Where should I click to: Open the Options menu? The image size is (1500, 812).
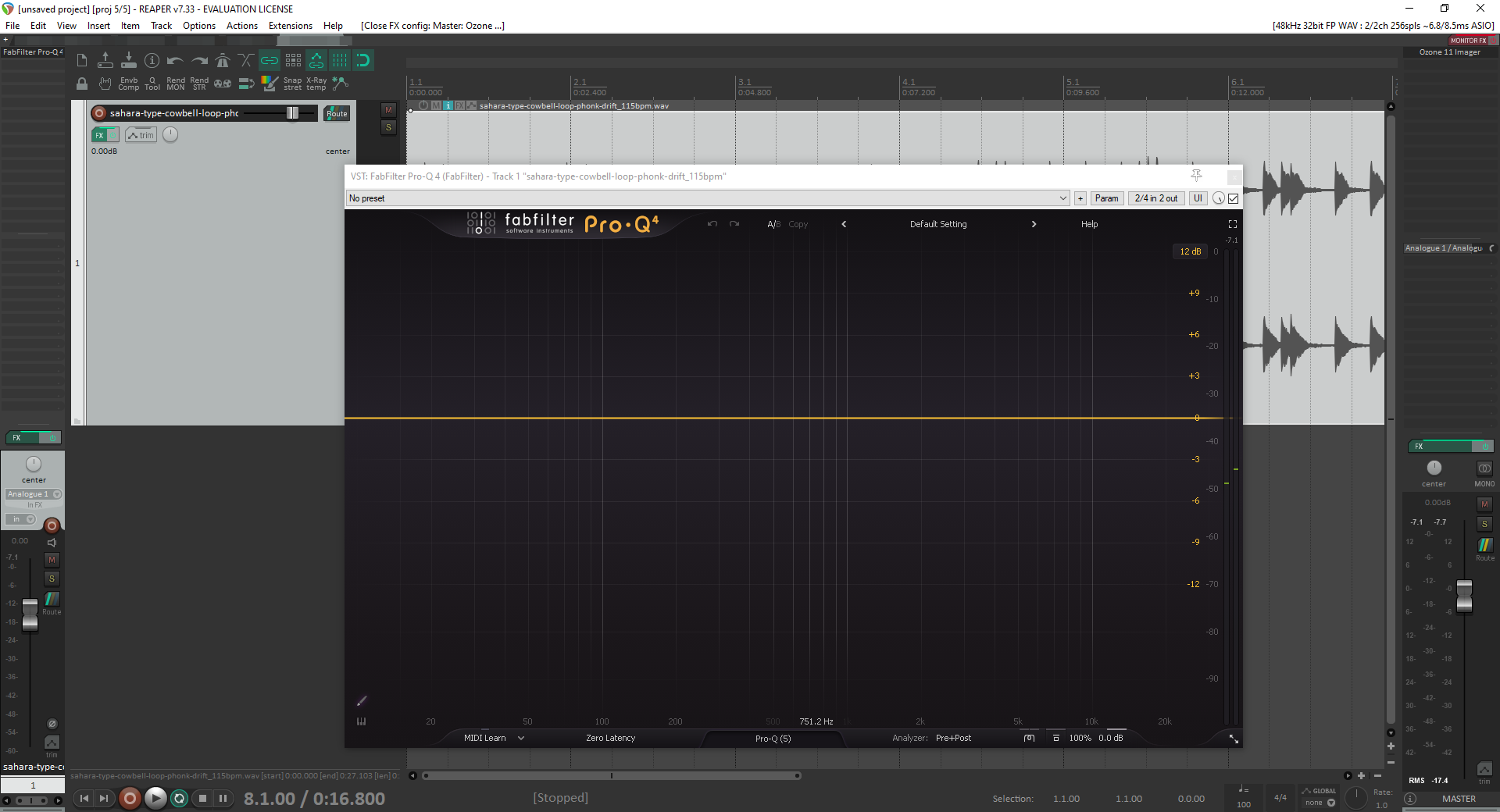(199, 26)
